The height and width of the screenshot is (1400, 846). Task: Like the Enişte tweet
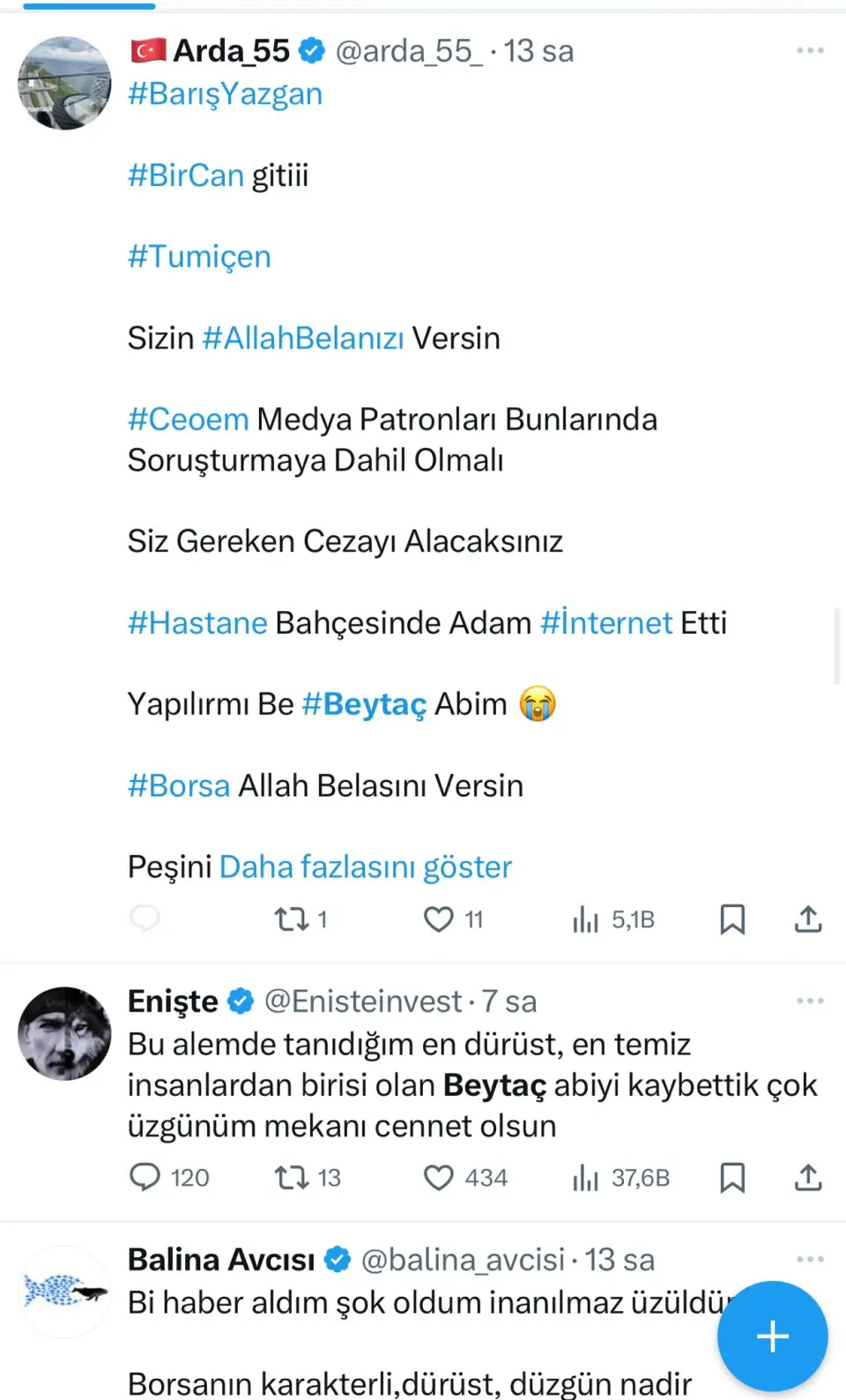coord(439,1178)
